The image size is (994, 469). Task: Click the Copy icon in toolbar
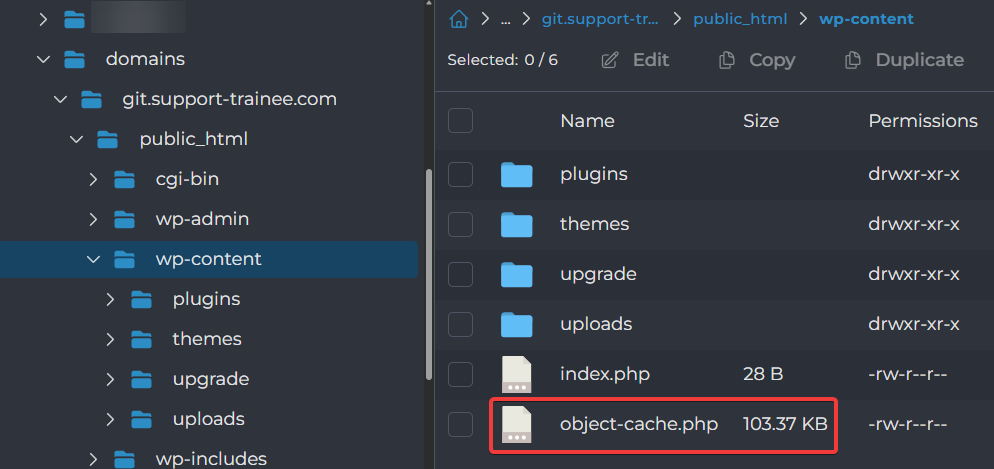(x=726, y=60)
